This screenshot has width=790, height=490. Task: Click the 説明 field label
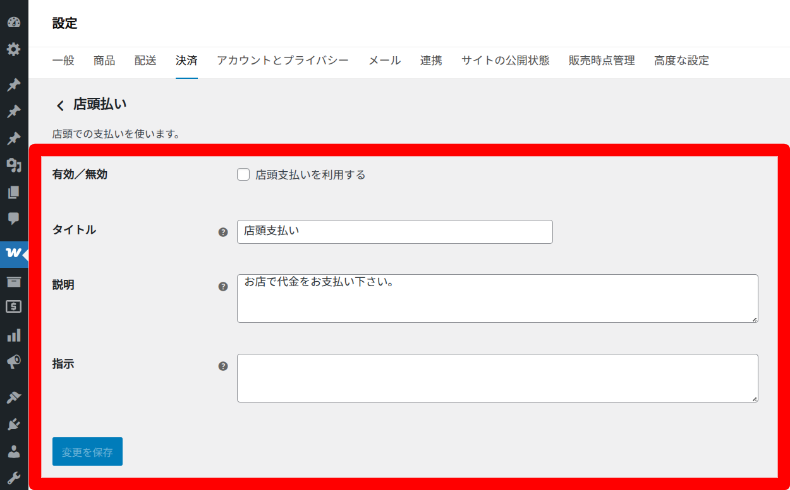[x=63, y=285]
